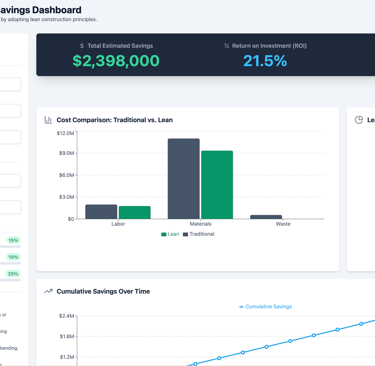Click the topmost input field in the left panel

pyautogui.click(x=10, y=84)
